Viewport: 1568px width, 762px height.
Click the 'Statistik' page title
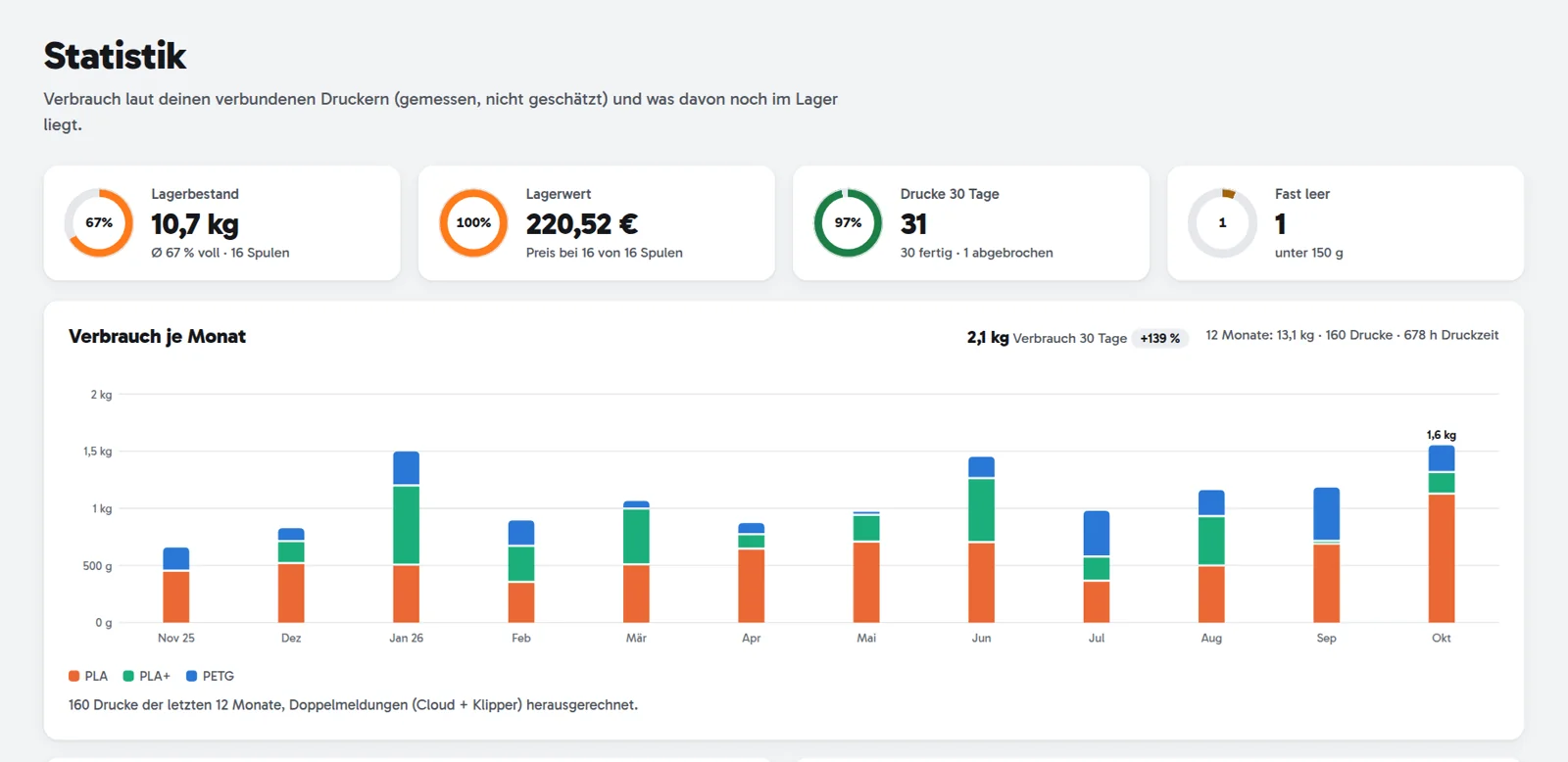[x=115, y=56]
